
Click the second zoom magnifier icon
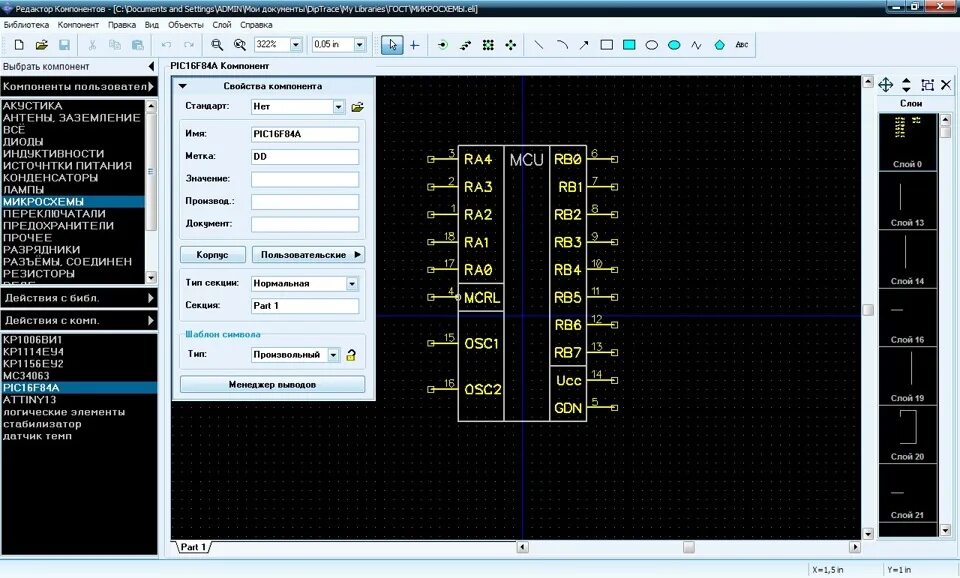point(240,45)
